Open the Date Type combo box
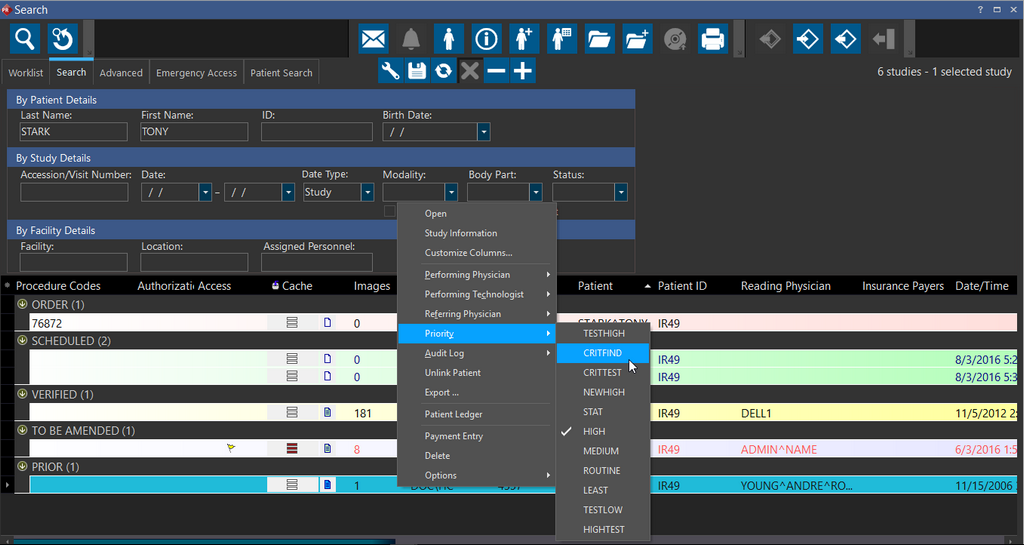The width and height of the screenshot is (1024, 545). (338, 192)
